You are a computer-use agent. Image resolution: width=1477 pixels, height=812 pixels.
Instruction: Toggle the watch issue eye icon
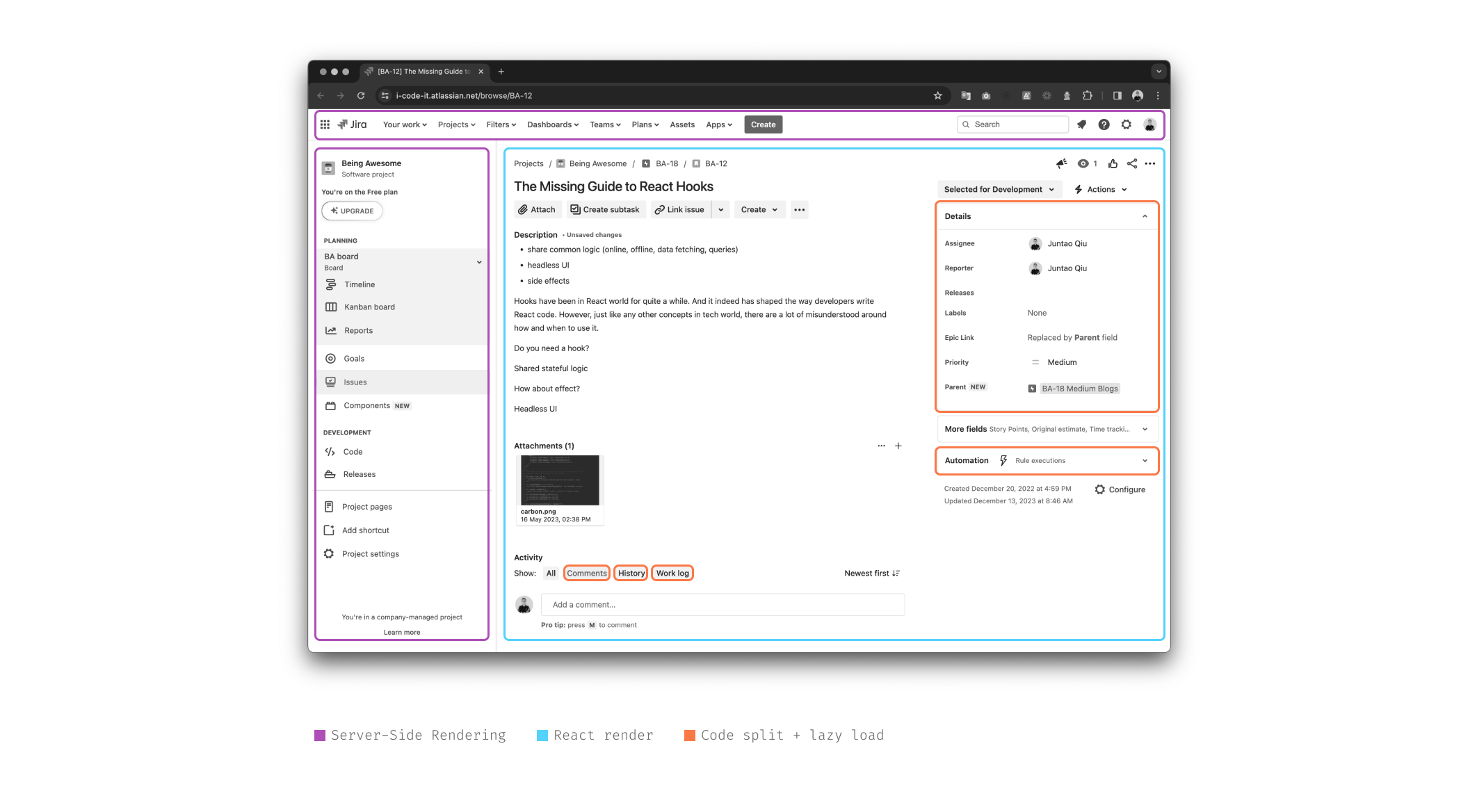(x=1083, y=163)
